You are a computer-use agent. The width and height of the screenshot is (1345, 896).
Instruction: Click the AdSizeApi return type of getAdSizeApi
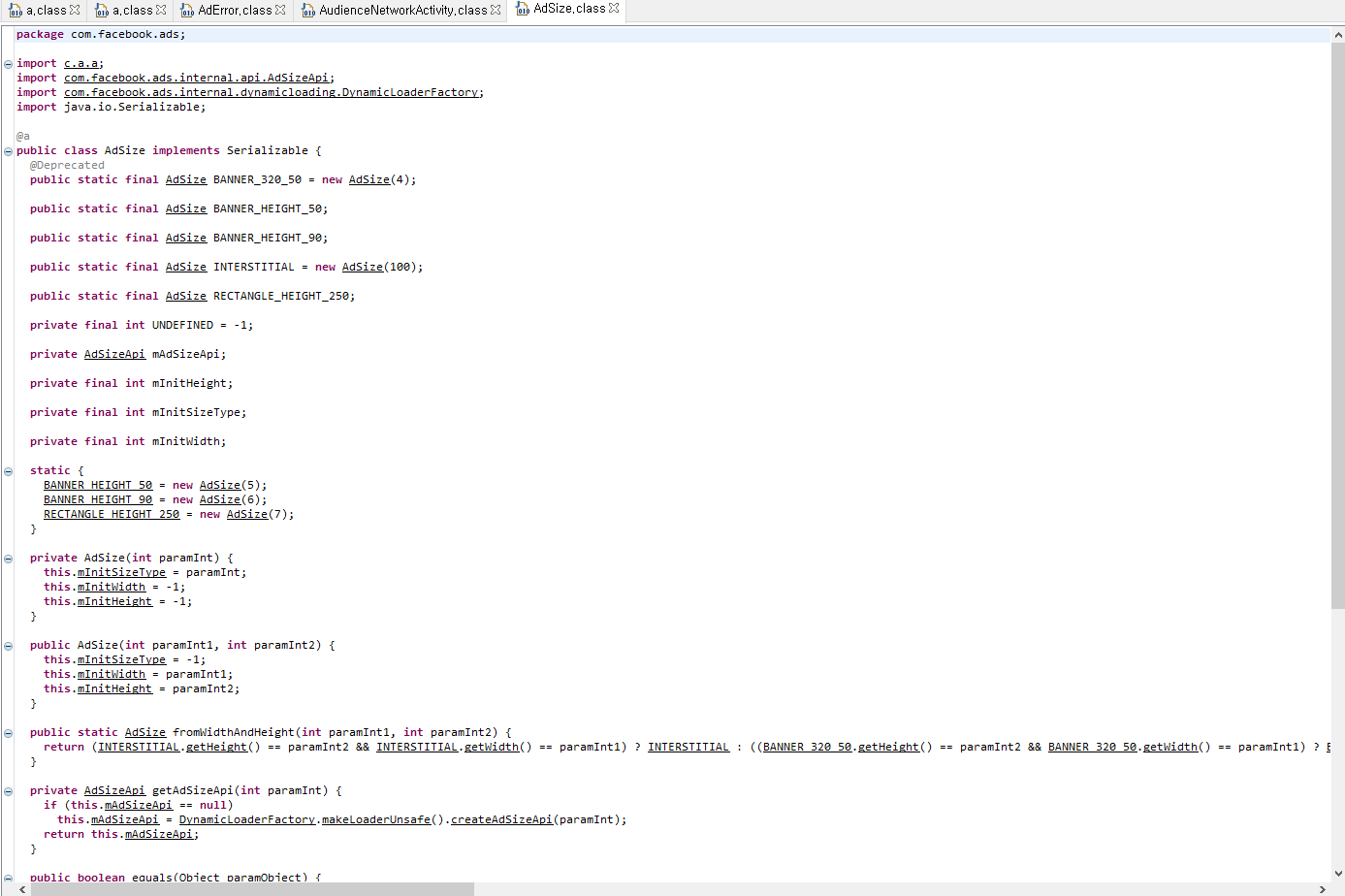[114, 791]
